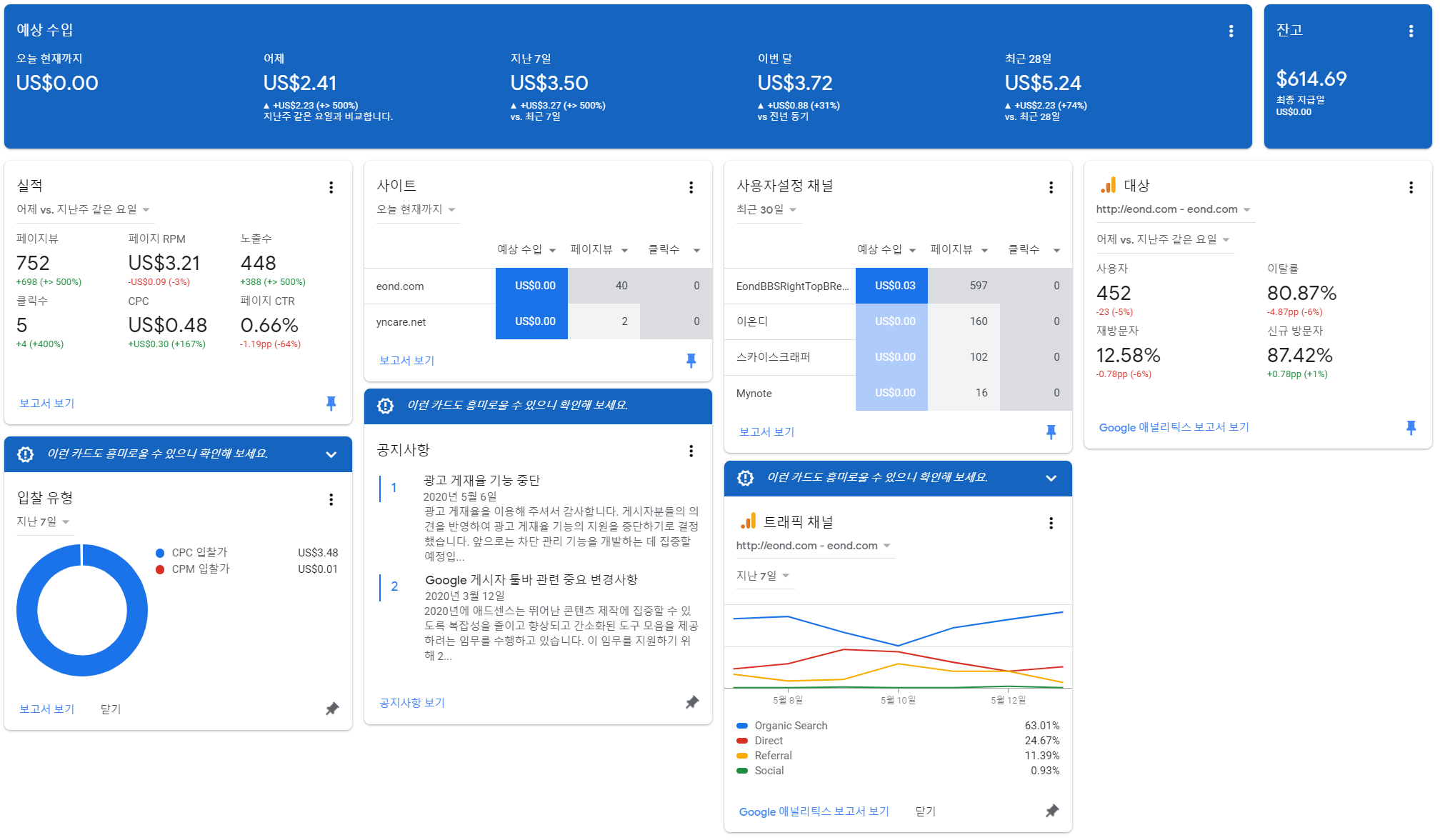This screenshot has height=840, width=1440.
Task: Open Google Analytics report from 트래픽 채널 card
Action: pos(814,811)
